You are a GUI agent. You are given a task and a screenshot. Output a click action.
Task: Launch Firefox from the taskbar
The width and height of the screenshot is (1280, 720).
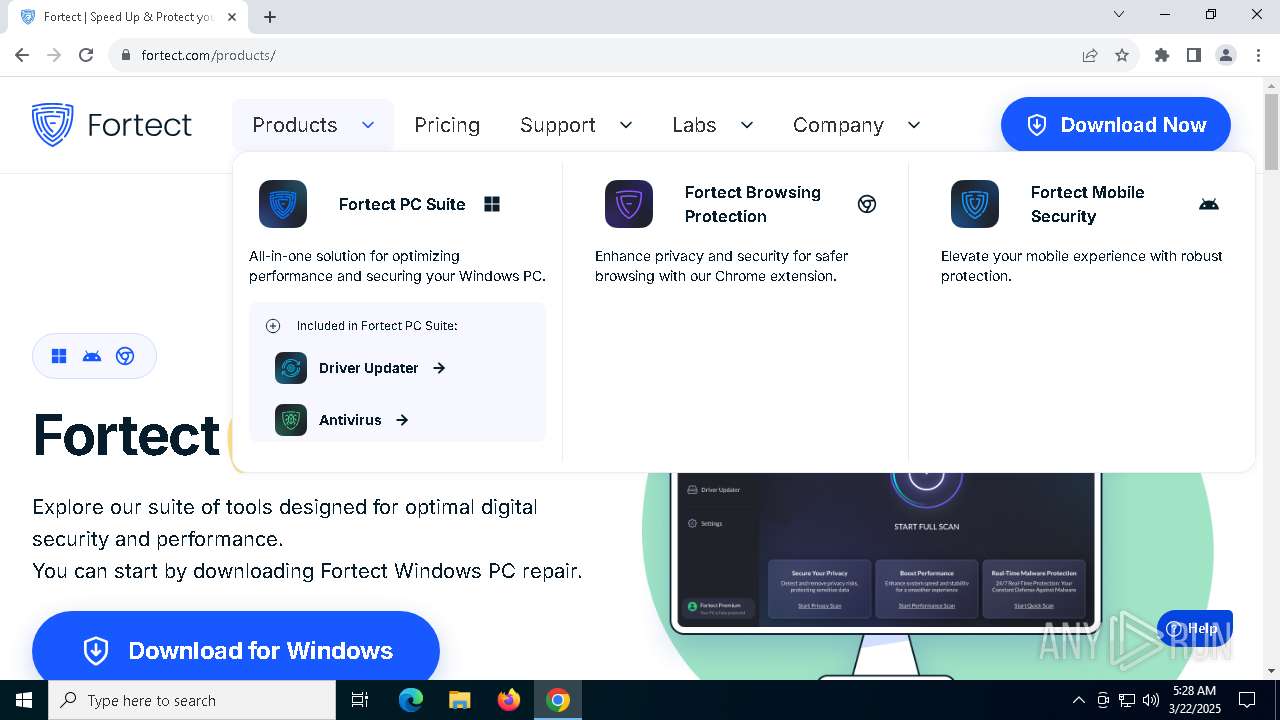509,700
